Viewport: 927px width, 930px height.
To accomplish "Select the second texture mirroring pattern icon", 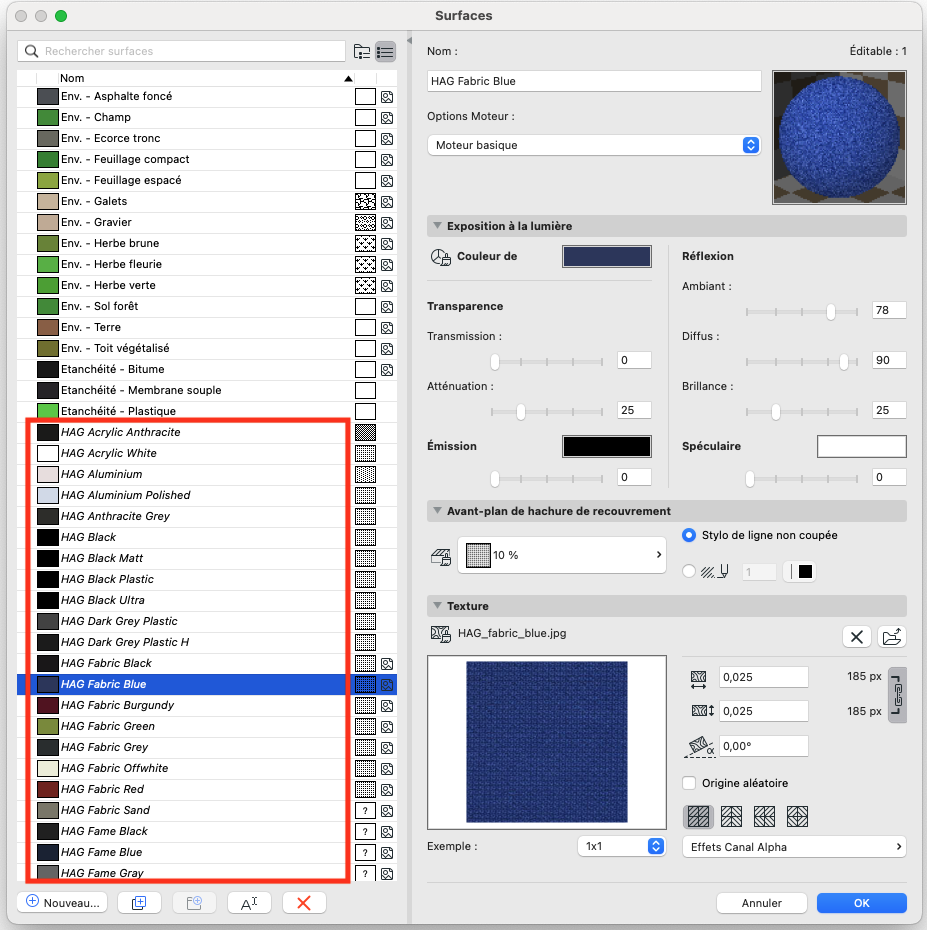I will coord(731,817).
